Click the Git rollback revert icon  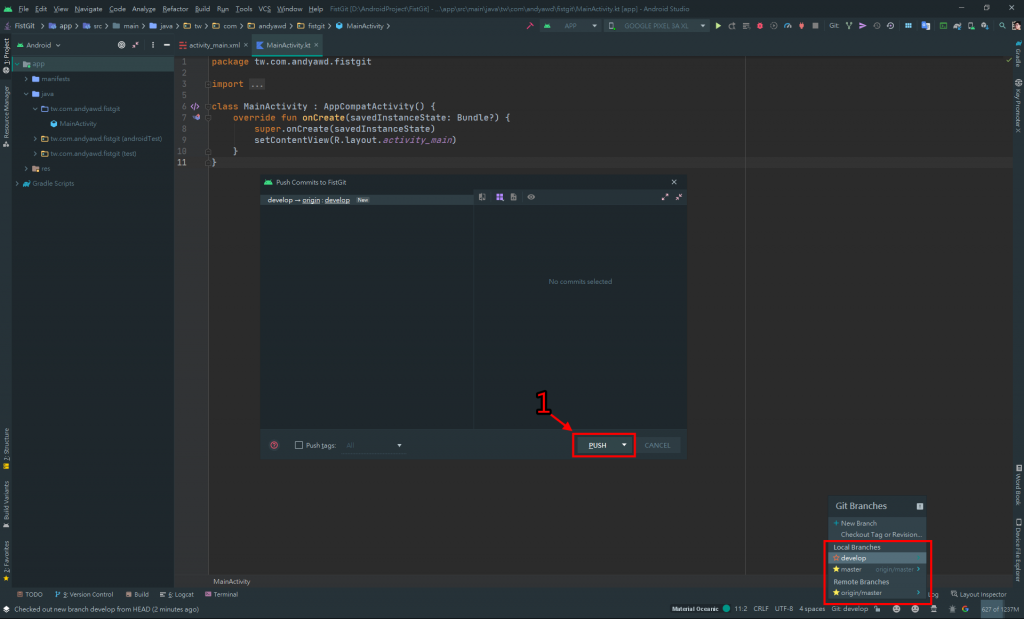891,26
